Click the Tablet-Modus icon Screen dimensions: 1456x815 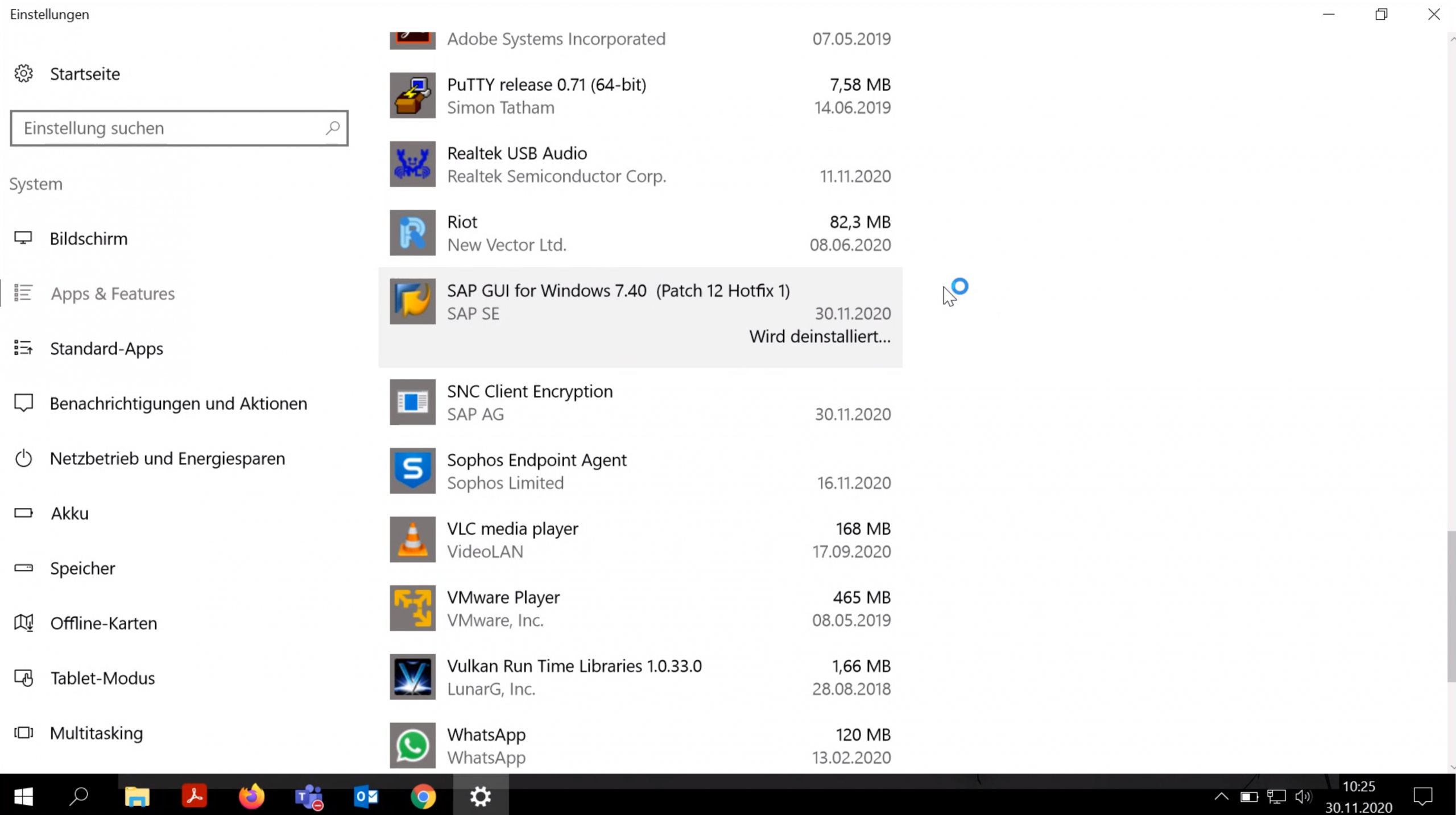click(x=23, y=677)
